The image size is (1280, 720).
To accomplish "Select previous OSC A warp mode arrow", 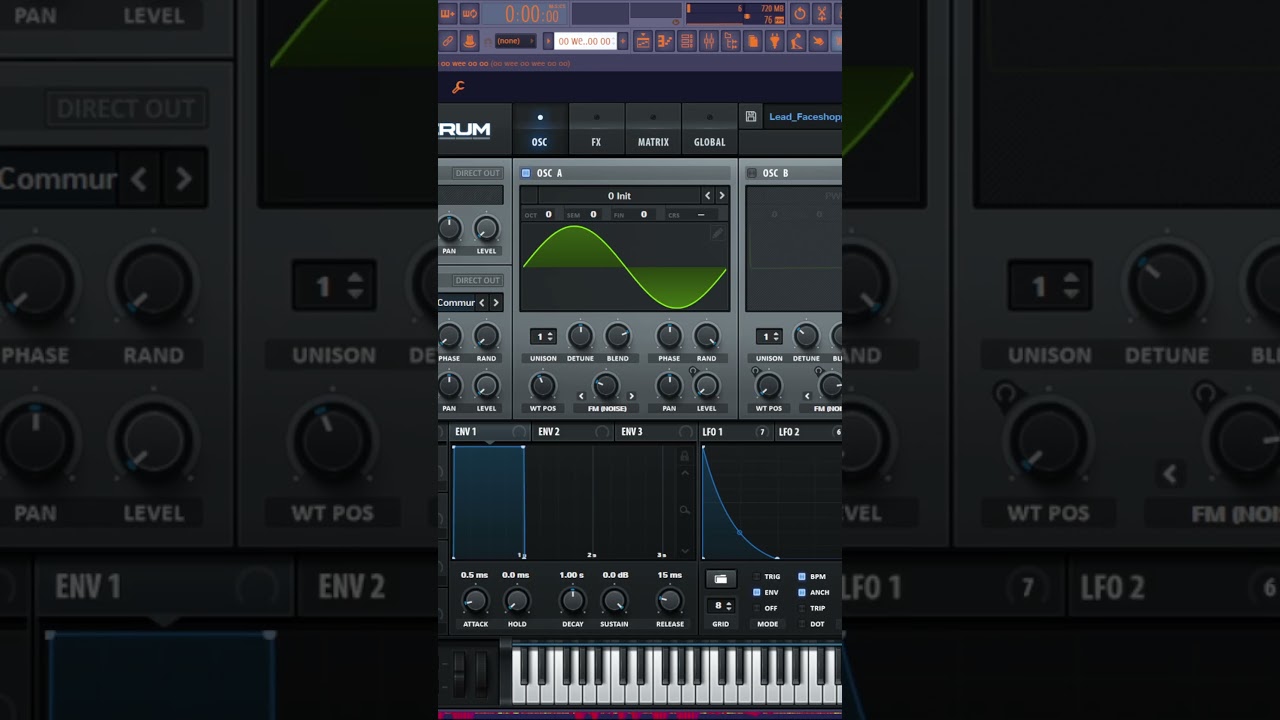I will pos(581,396).
